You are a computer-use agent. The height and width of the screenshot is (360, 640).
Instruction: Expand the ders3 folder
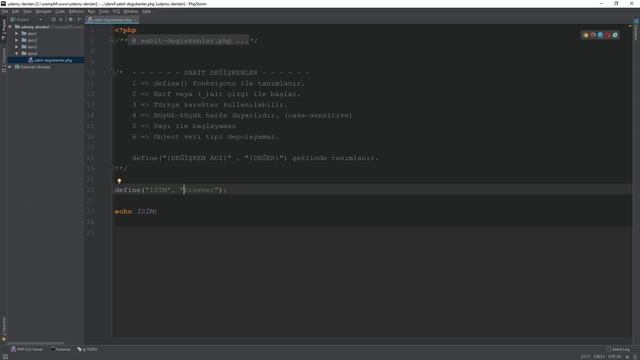click(17, 47)
